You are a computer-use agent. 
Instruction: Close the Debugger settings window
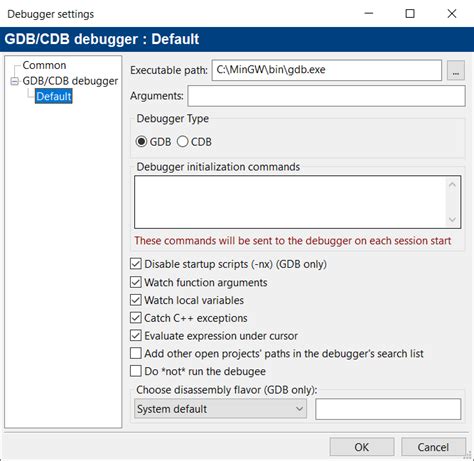452,13
